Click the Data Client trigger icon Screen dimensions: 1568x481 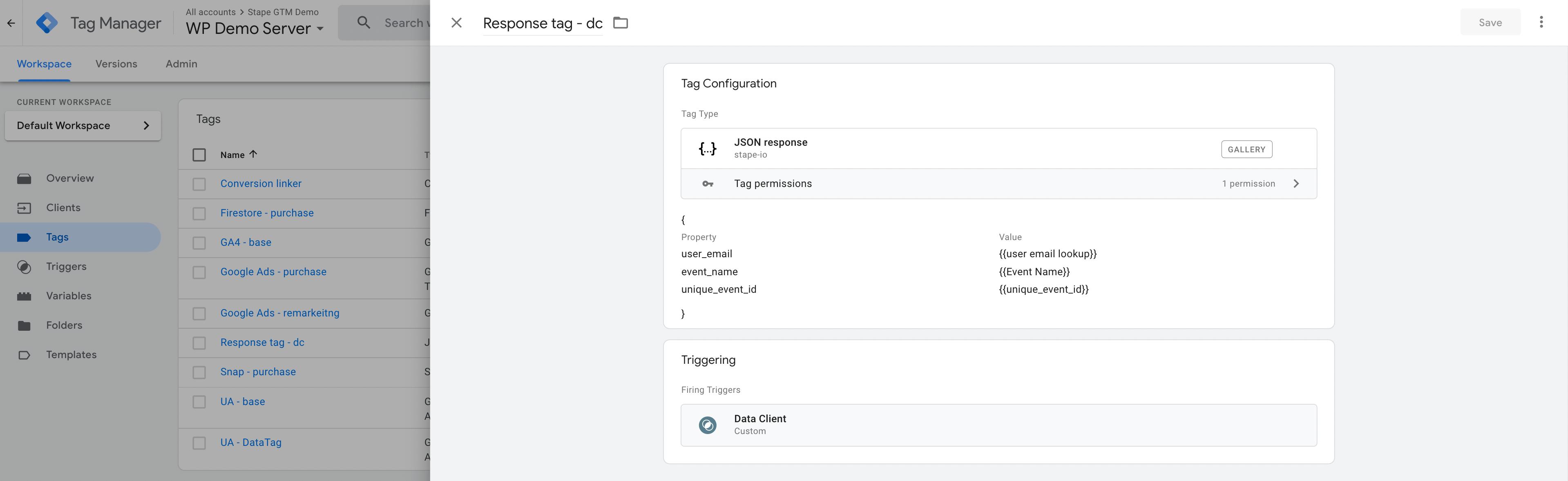707,424
